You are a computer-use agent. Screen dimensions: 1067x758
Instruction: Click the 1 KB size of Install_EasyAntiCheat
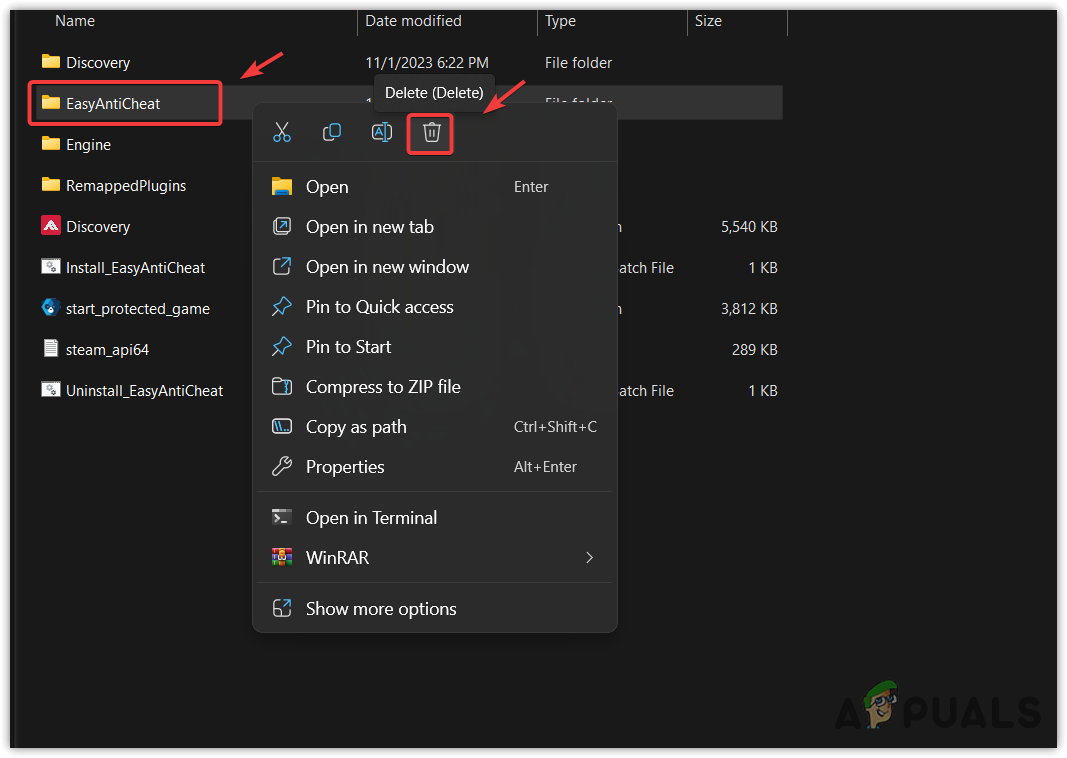763,268
